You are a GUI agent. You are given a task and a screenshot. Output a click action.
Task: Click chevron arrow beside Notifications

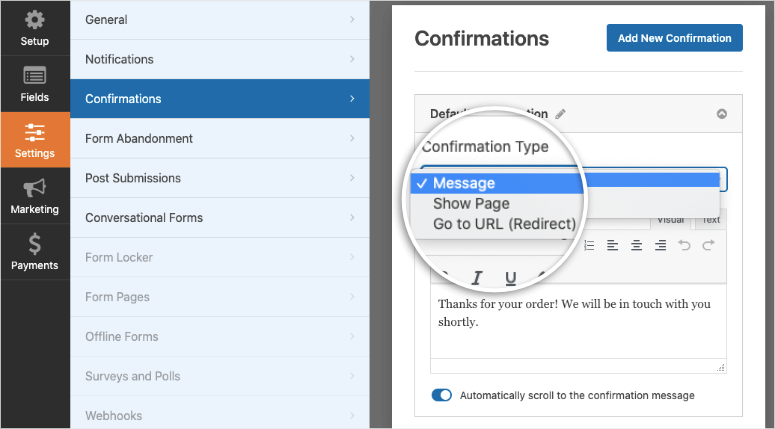(352, 59)
